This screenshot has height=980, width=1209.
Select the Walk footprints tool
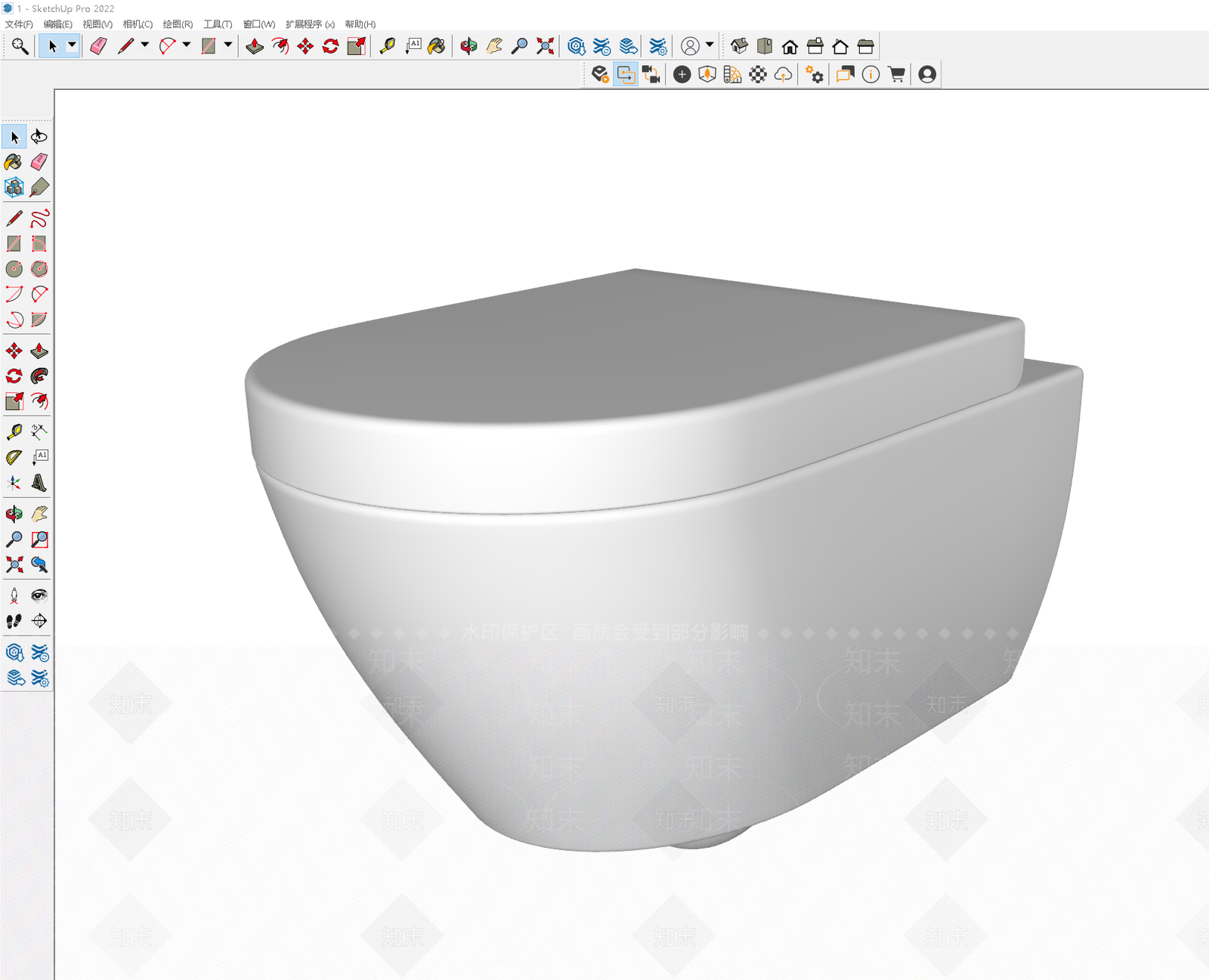[x=14, y=621]
